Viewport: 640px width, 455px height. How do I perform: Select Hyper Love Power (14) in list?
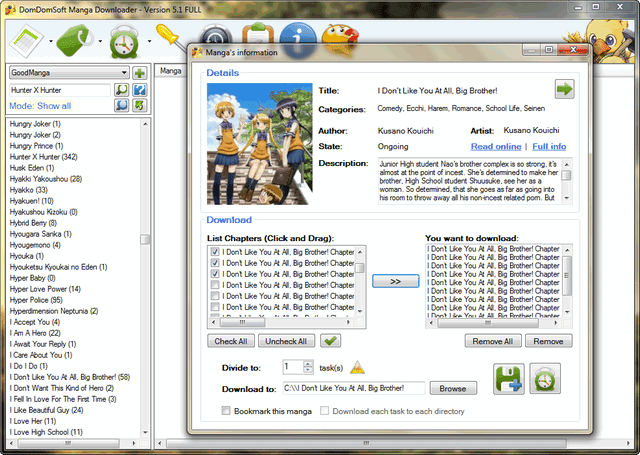point(45,289)
